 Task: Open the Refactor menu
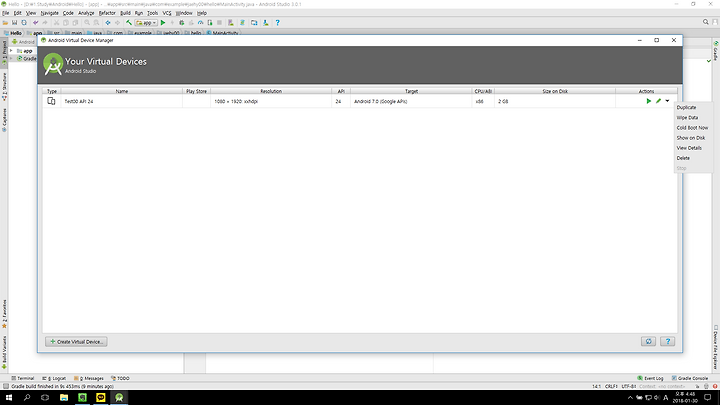[x=107, y=13]
